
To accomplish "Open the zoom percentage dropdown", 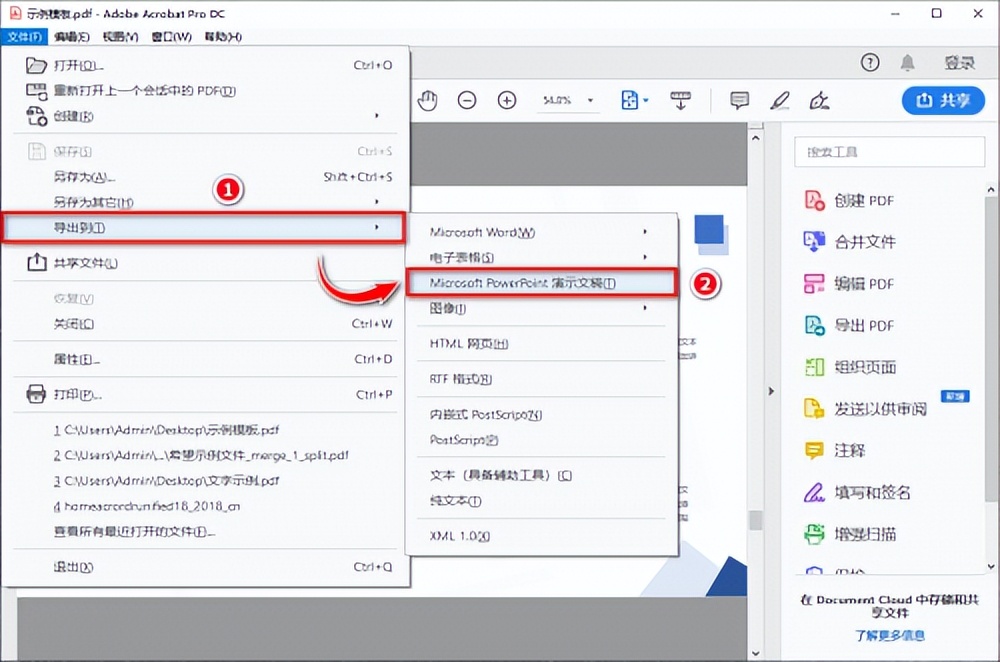I will pos(568,100).
